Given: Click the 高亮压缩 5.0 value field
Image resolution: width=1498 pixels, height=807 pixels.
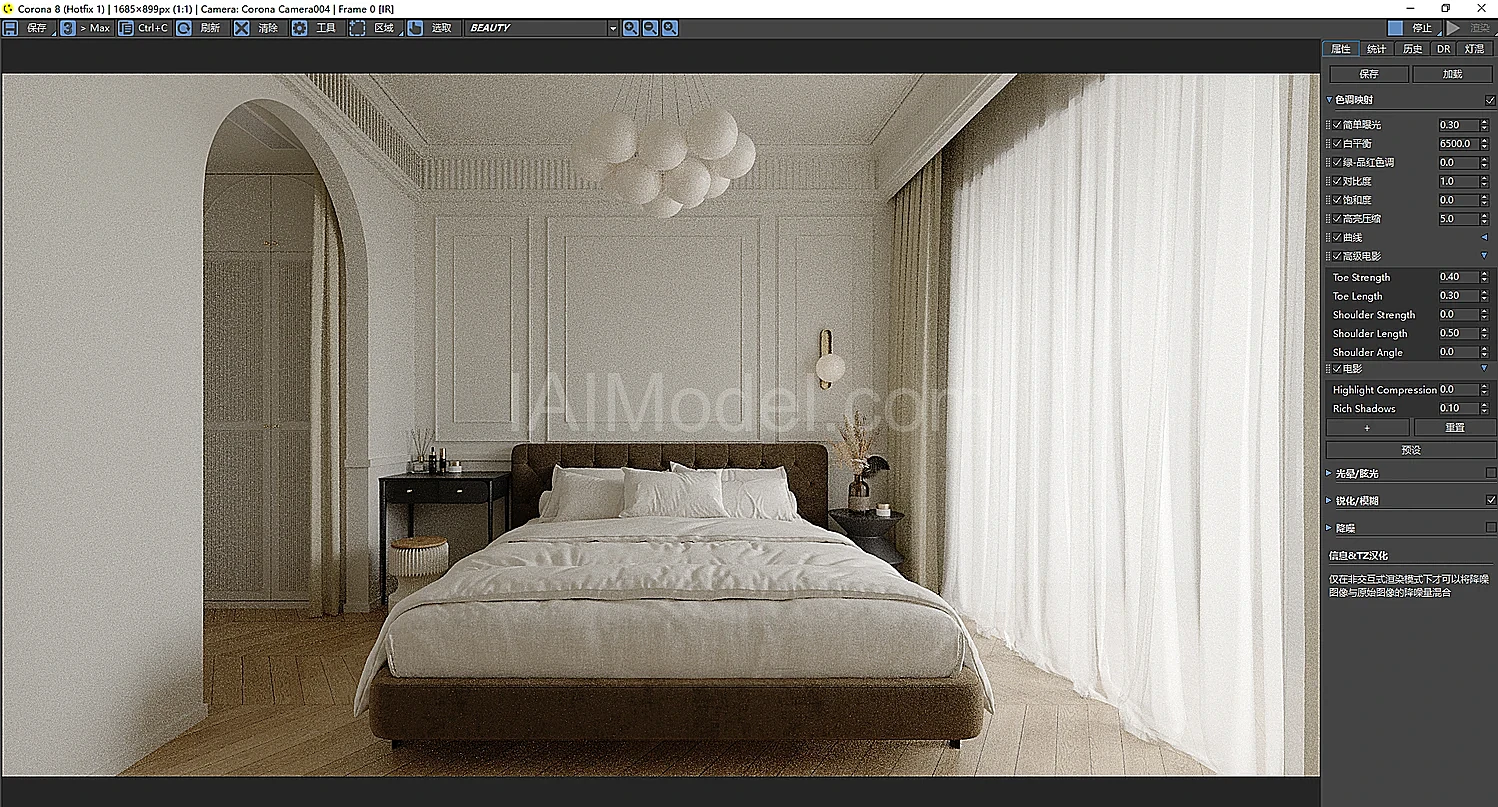Looking at the screenshot, I should coord(1458,218).
